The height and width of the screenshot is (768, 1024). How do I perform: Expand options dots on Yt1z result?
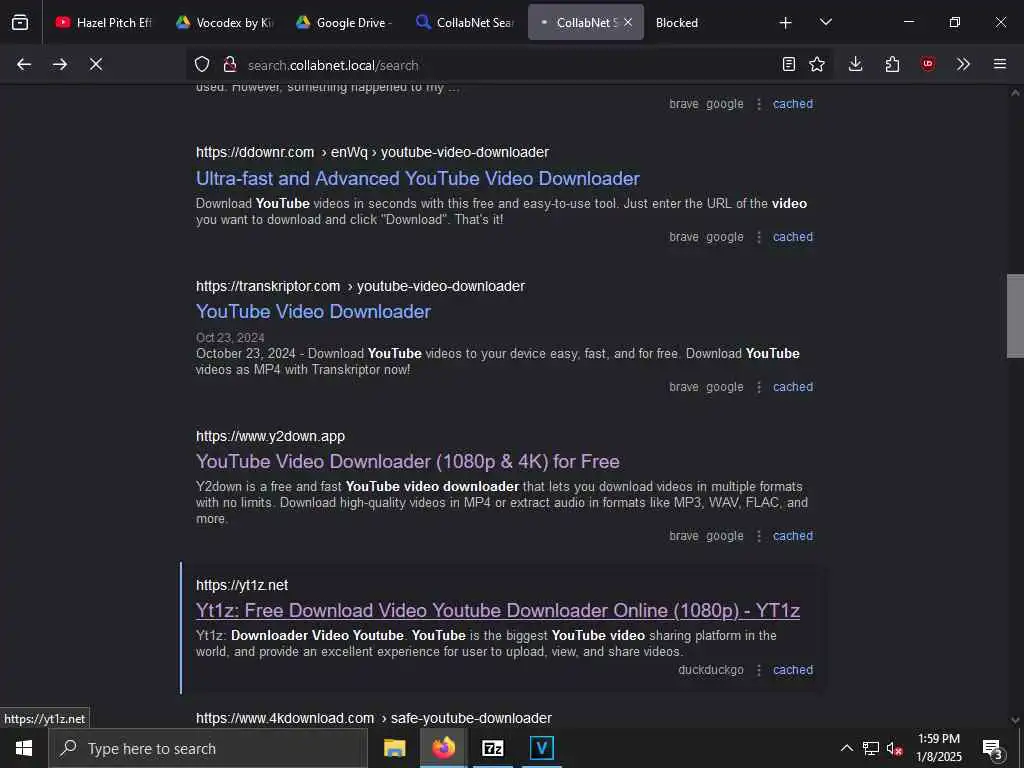pos(758,670)
